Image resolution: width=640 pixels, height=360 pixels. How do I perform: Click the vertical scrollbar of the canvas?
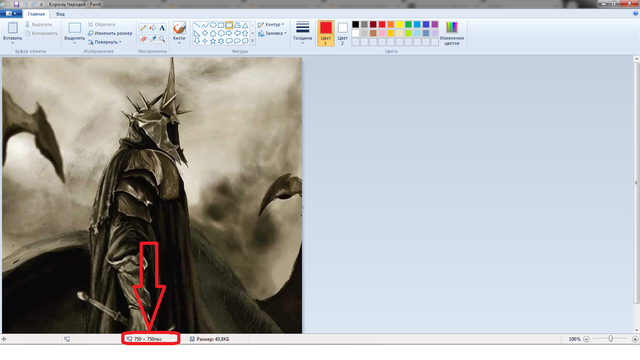pos(636,182)
